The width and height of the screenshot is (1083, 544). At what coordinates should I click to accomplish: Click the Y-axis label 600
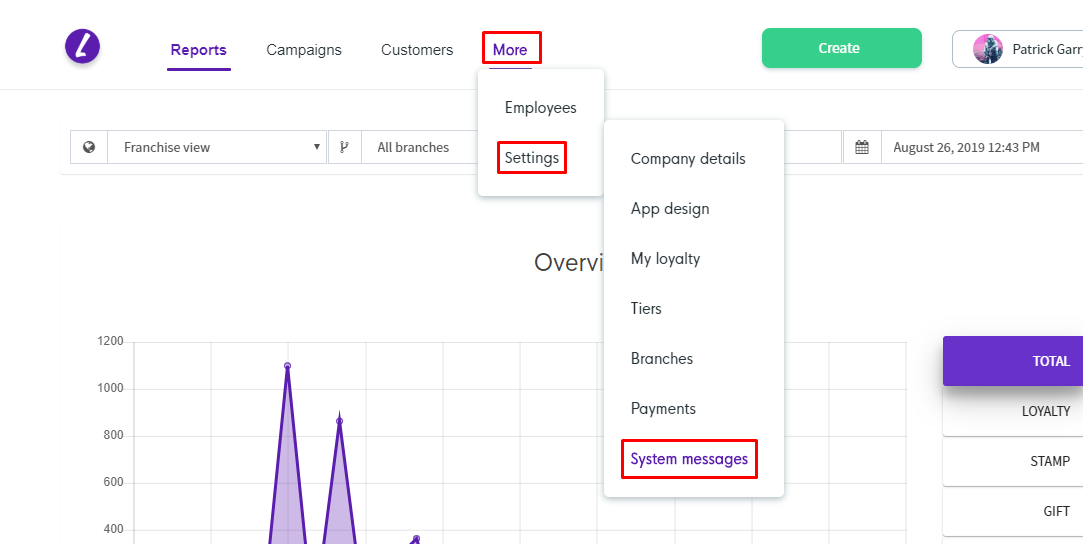(113, 483)
